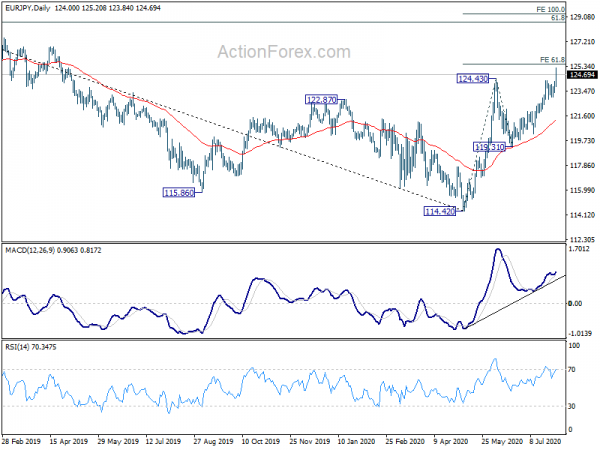This screenshot has height=450, width=600.
Task: Click the RSI 70 overbought level label
Action: click(x=572, y=370)
